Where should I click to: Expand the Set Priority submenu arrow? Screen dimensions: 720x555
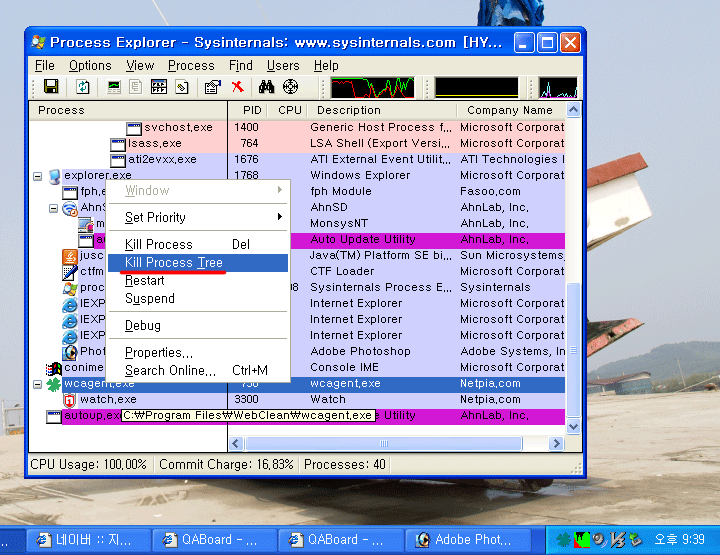[x=280, y=217]
